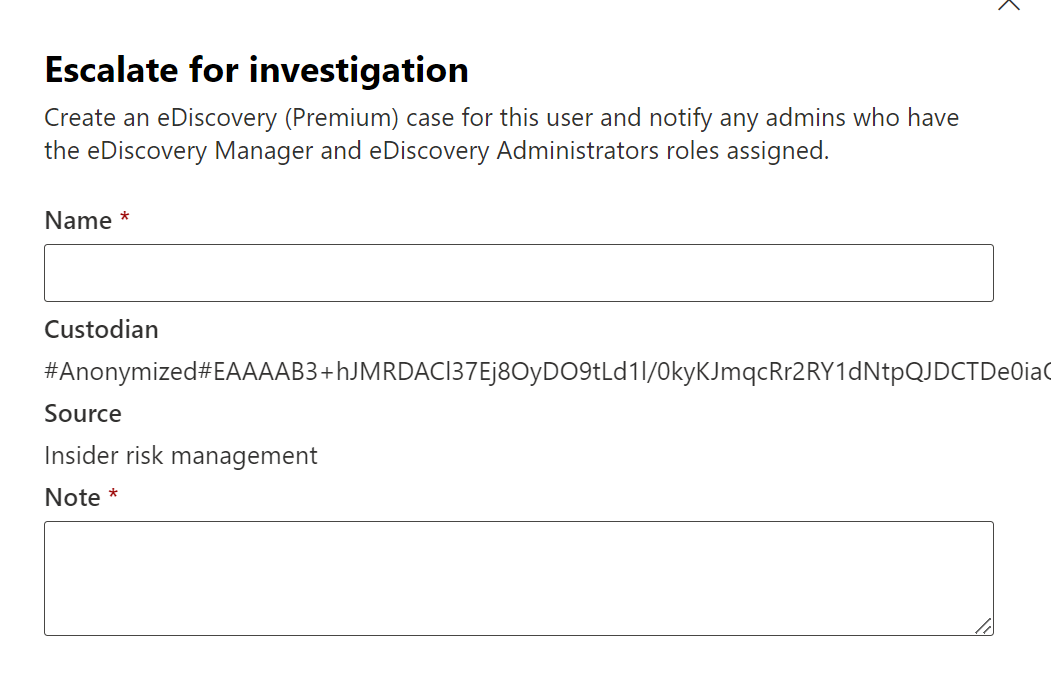
Task: Click the 'Escalate for investigation' heading
Action: (x=257, y=70)
